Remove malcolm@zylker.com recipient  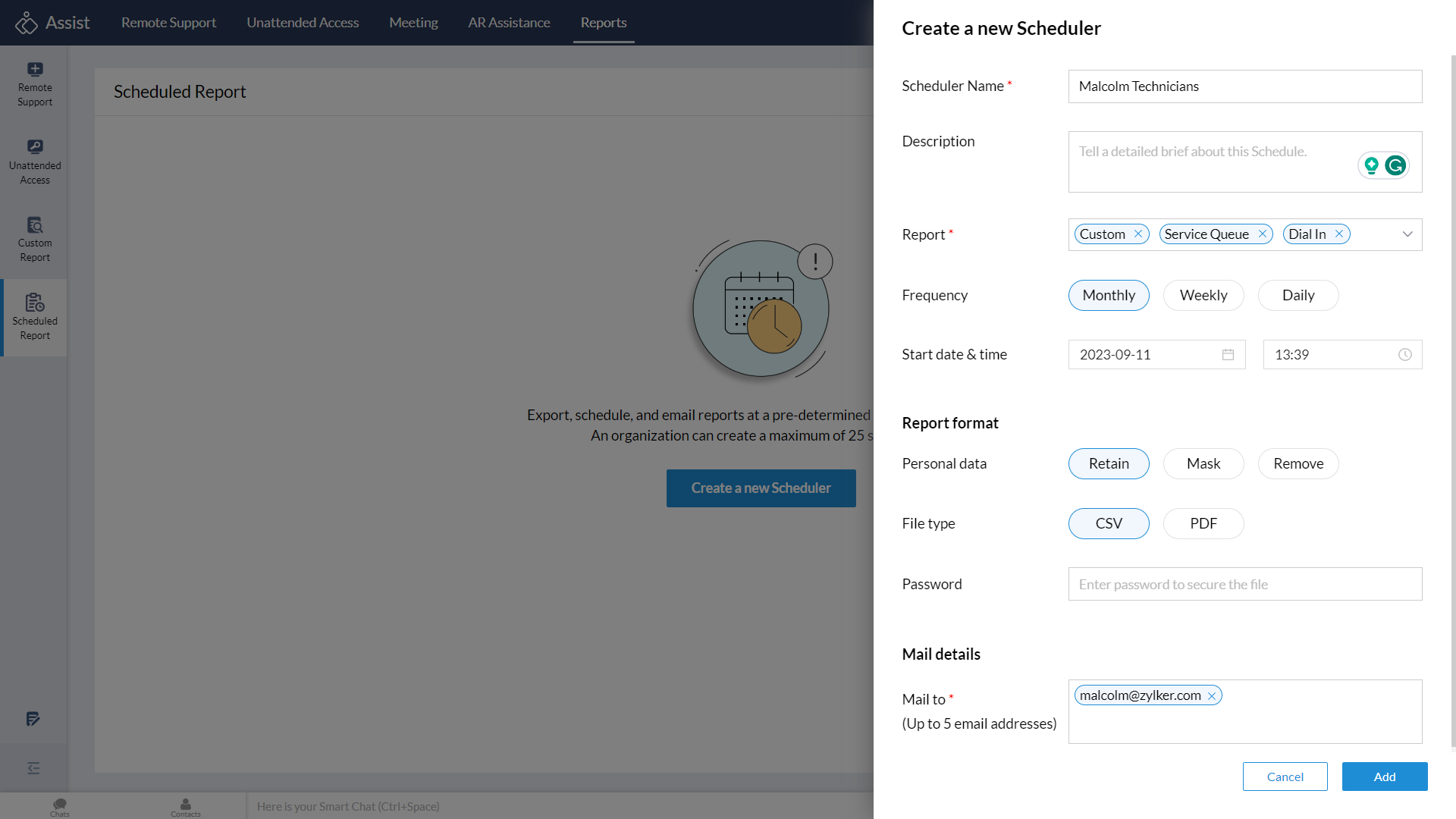point(1212,696)
